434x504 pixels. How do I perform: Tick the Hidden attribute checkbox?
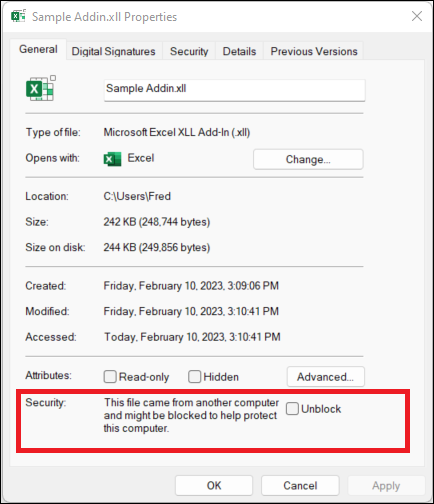click(x=194, y=377)
